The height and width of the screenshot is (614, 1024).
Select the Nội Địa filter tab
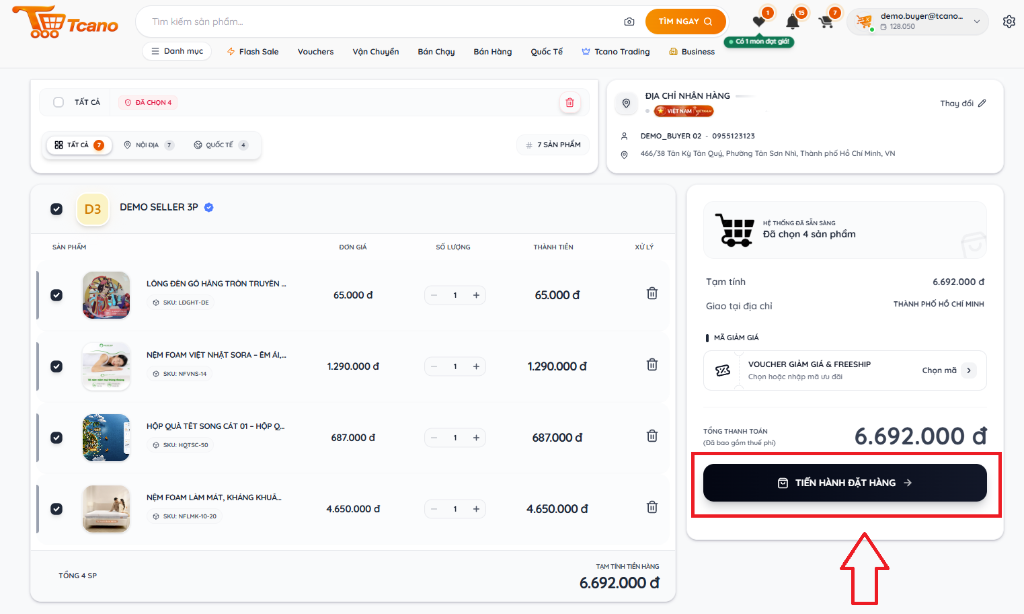tap(148, 145)
